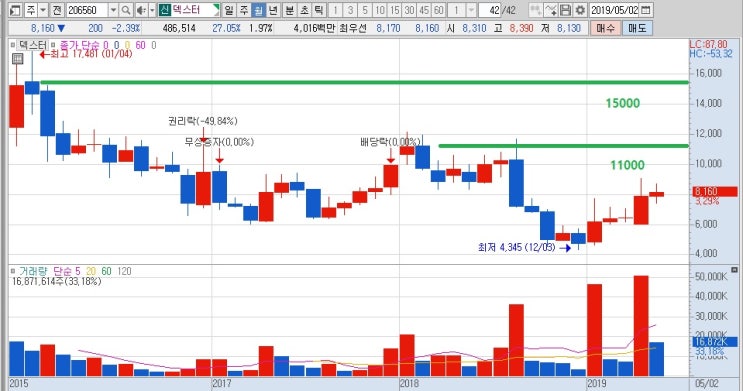Open the 주 market type dropdown arrow

point(43,10)
